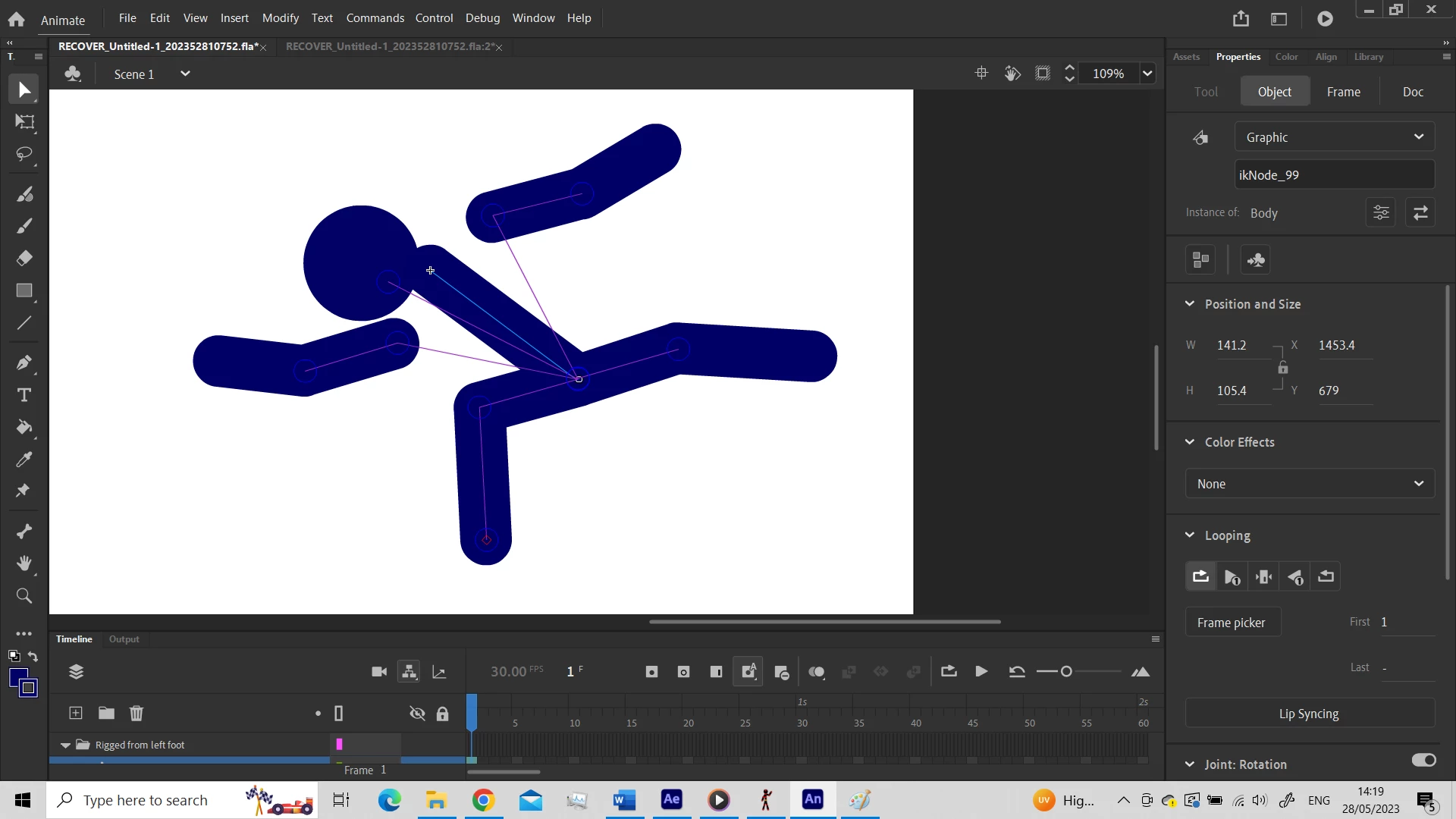The height and width of the screenshot is (819, 1456).
Task: Select the Eyedropper tool
Action: 25,460
